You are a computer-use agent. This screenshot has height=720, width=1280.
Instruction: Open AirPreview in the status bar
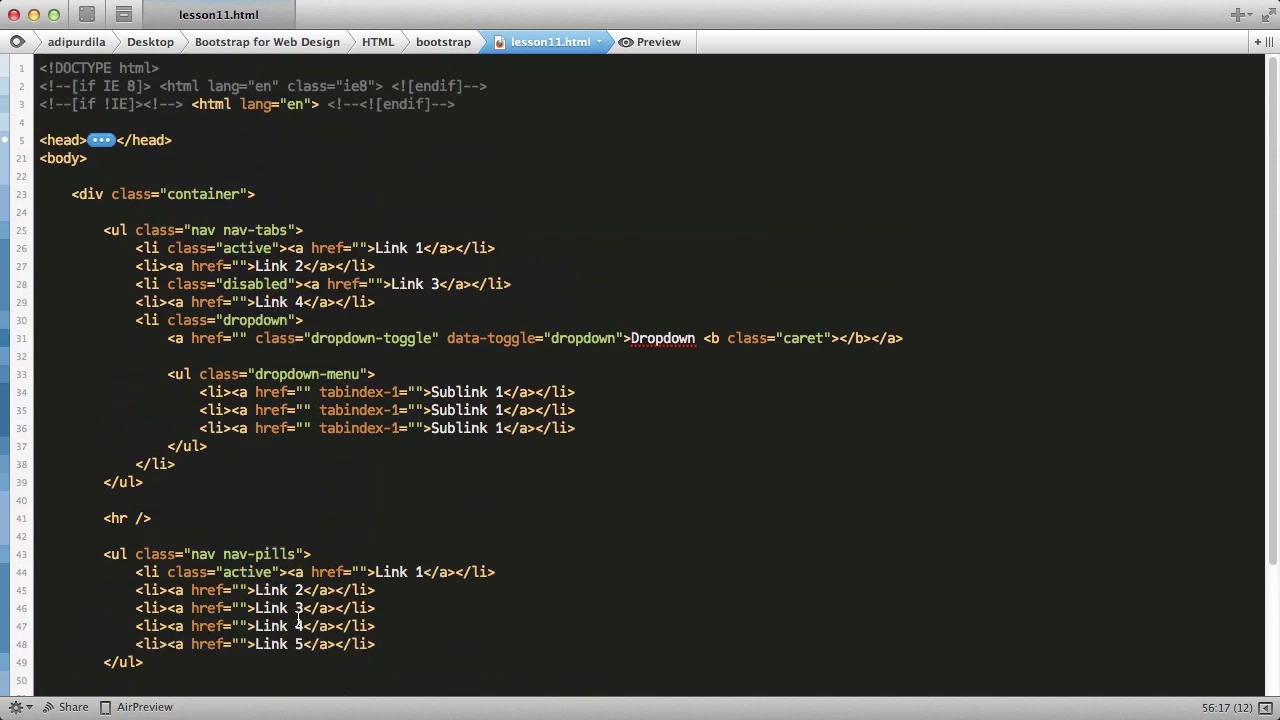[x=136, y=707]
